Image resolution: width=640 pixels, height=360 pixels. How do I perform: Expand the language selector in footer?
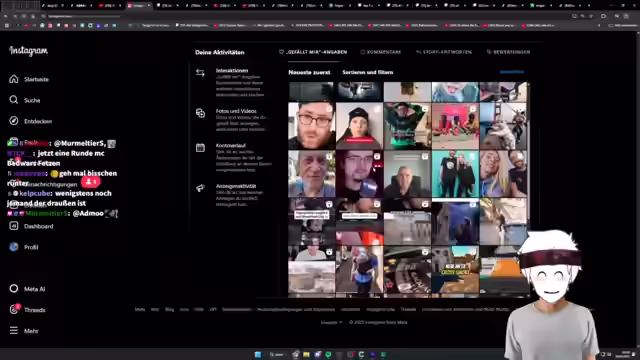pyautogui.click(x=331, y=322)
